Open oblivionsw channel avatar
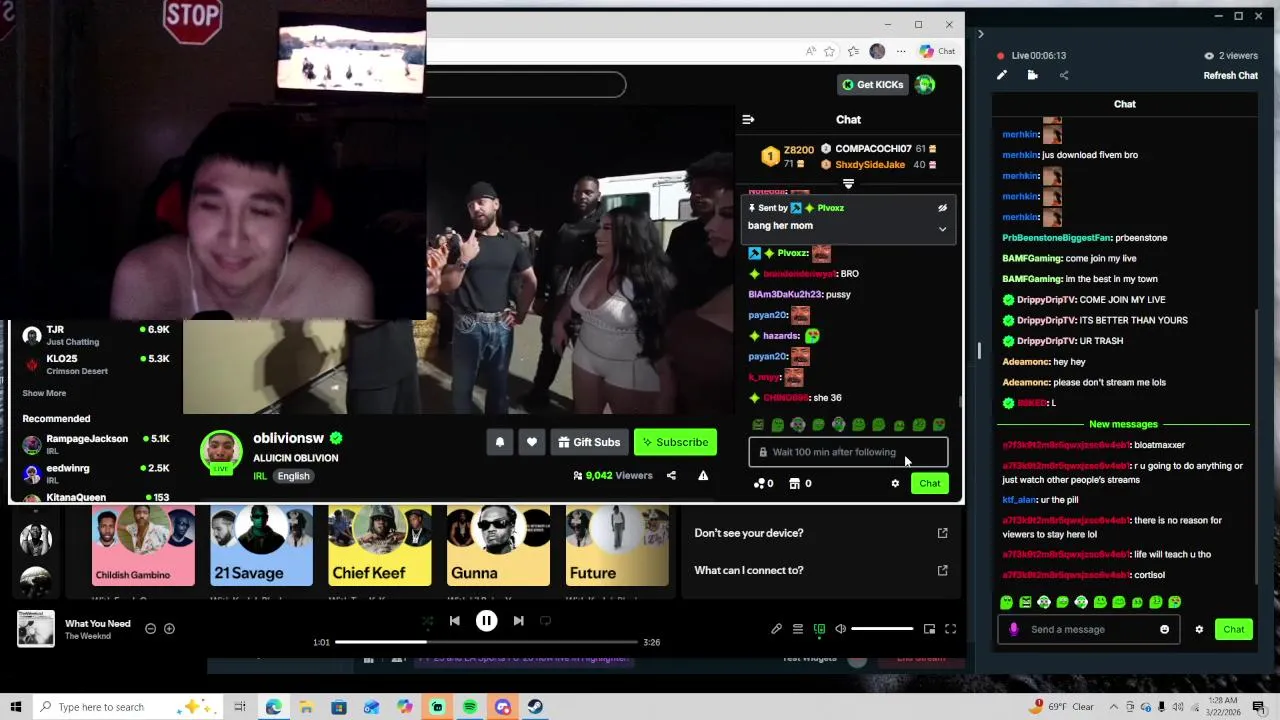Image resolution: width=1280 pixels, height=720 pixels. pos(221,452)
